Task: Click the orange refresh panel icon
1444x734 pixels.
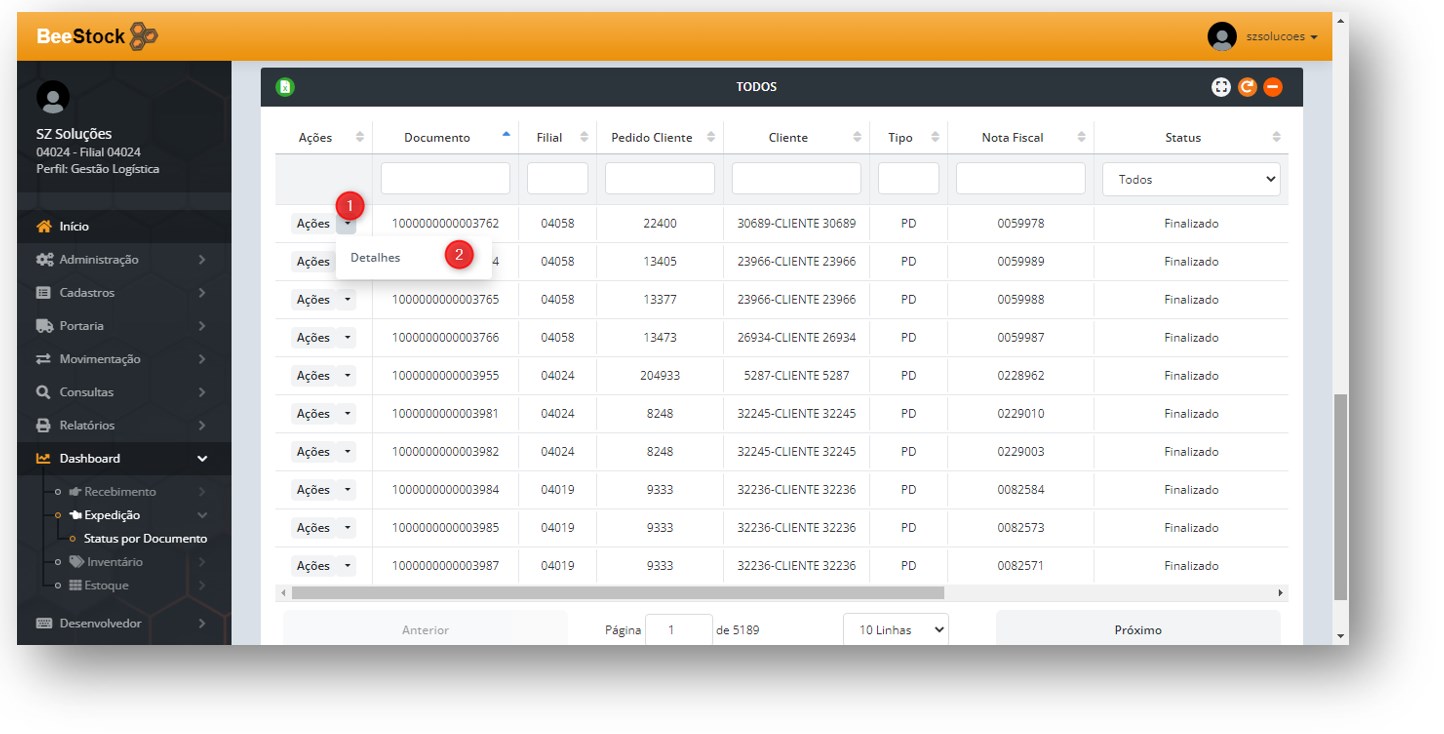Action: pyautogui.click(x=1246, y=87)
